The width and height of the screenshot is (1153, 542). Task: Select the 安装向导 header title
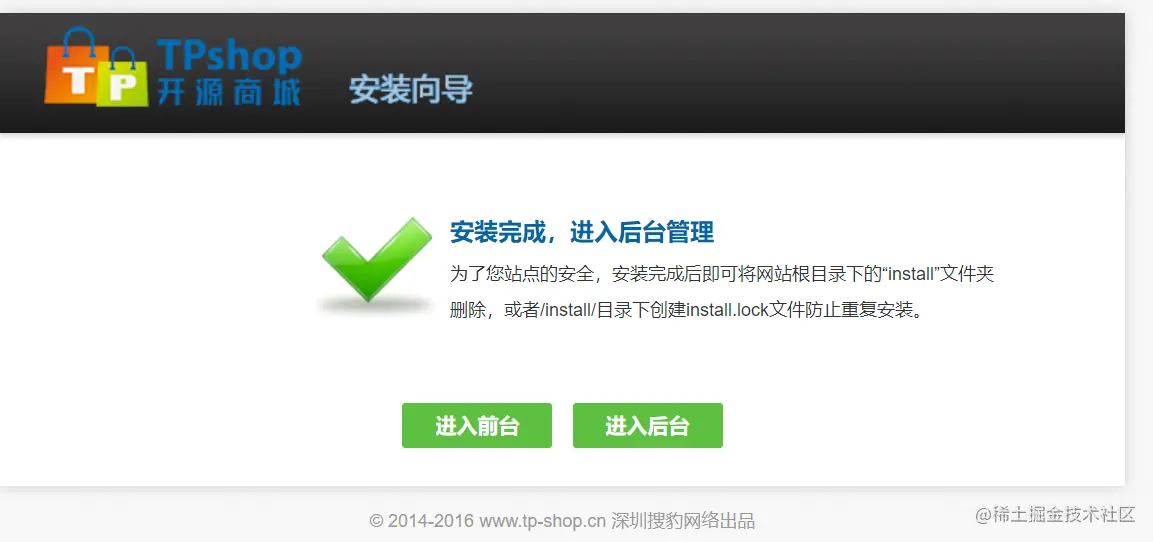click(410, 90)
